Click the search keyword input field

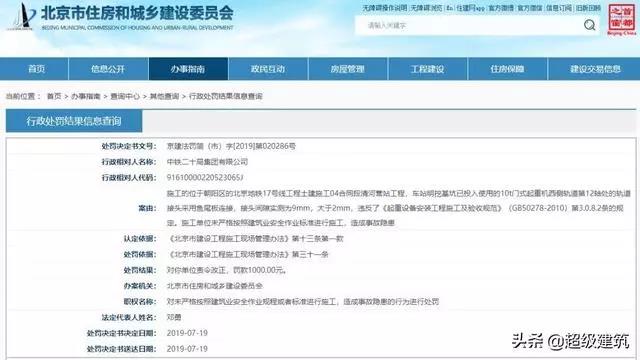[469, 25]
